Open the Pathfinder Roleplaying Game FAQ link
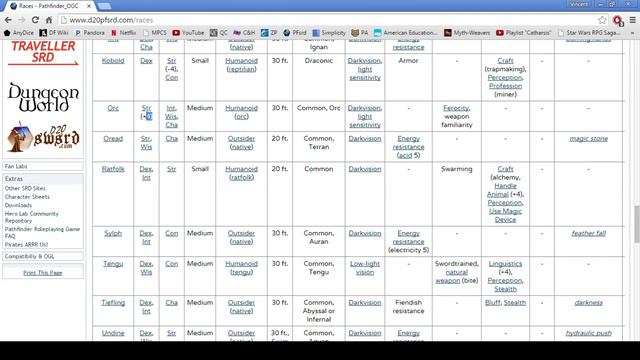Viewport: 640px width, 360px height. pyautogui.click(x=42, y=233)
